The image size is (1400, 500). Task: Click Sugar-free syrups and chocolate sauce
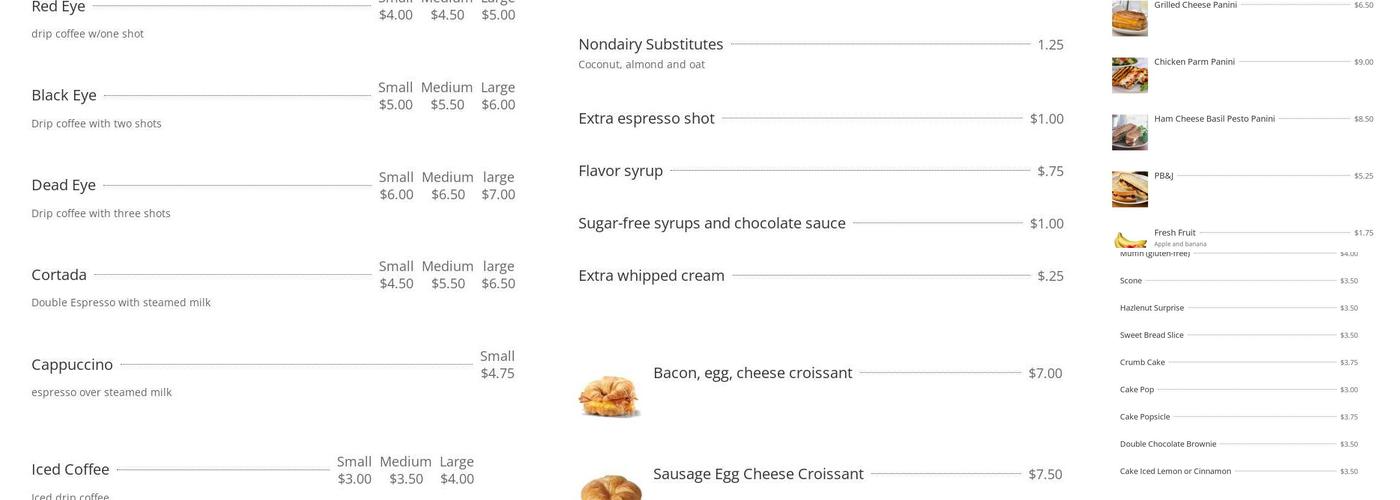point(711,223)
